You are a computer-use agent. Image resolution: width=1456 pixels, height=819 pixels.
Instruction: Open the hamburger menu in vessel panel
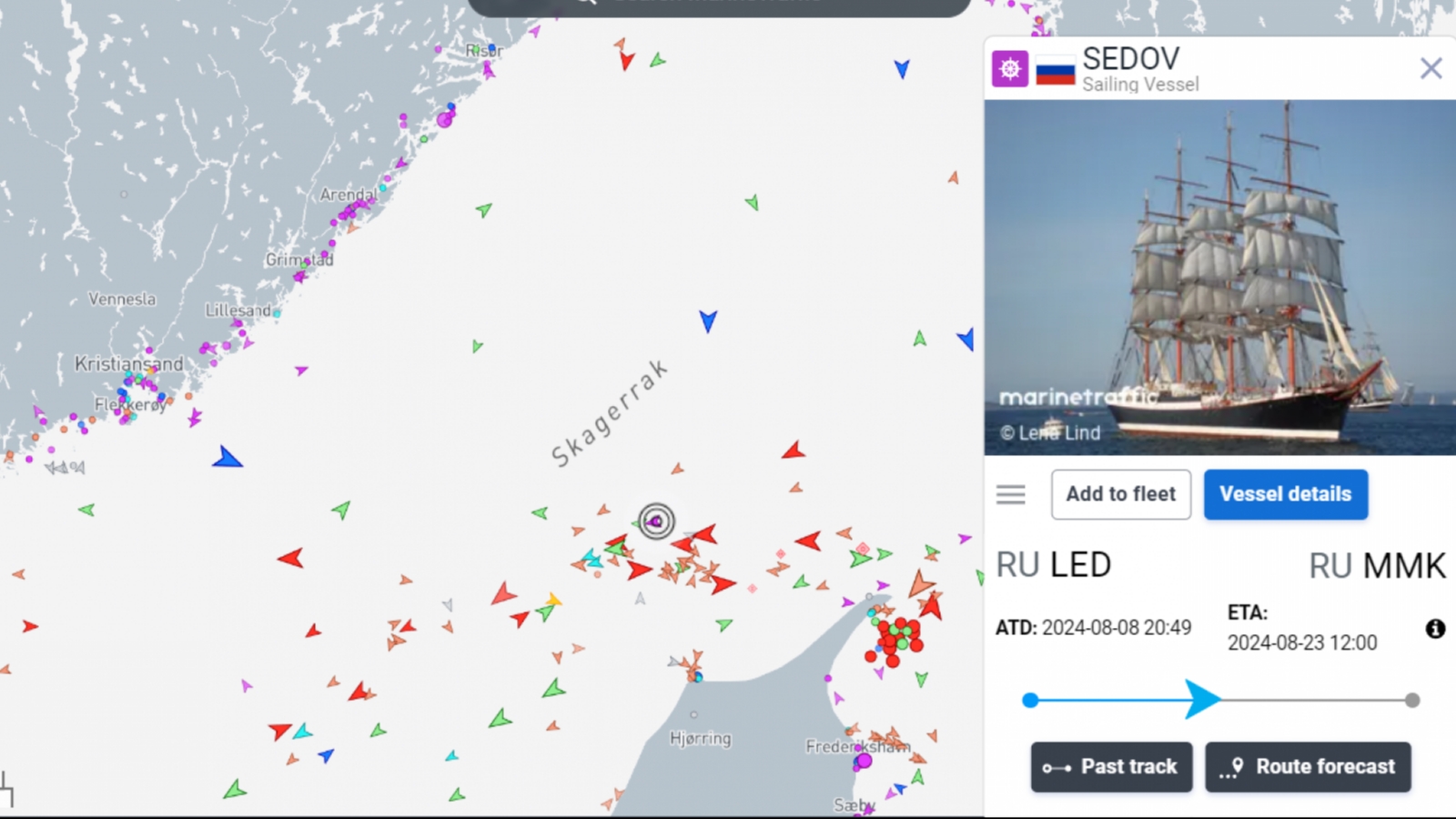click(x=1010, y=494)
